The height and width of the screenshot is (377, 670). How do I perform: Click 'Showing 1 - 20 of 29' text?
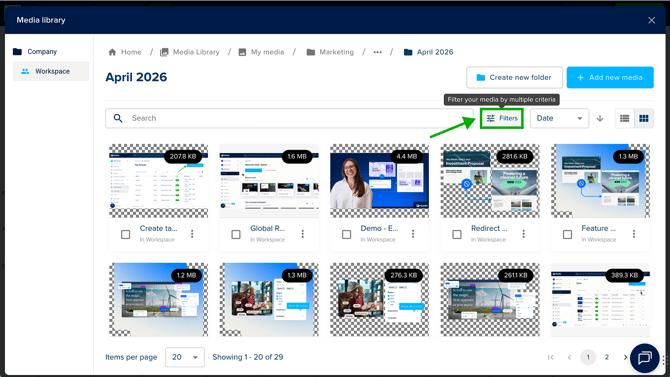pyautogui.click(x=248, y=357)
